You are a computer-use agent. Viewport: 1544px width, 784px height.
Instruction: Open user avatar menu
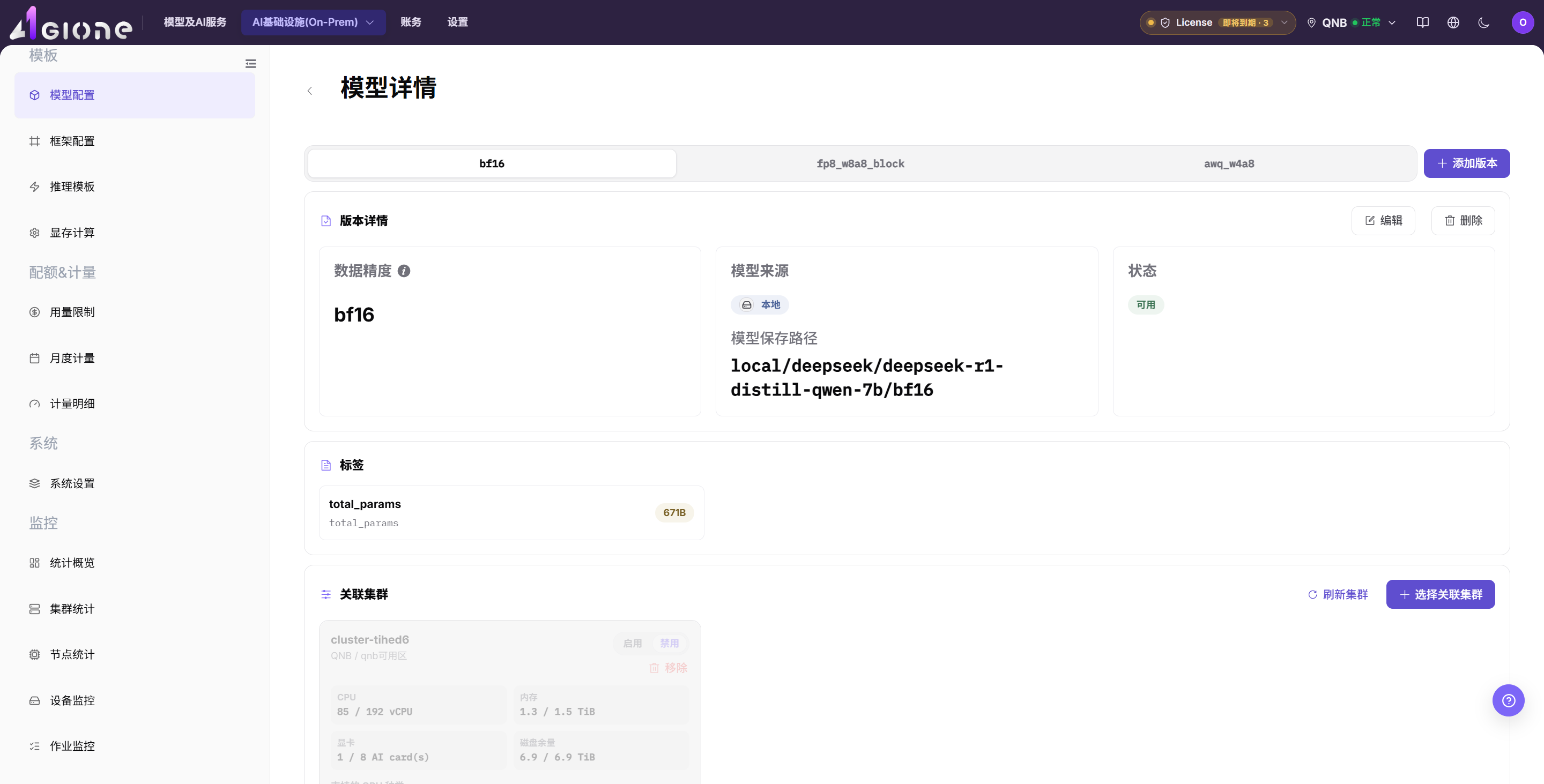click(x=1523, y=23)
